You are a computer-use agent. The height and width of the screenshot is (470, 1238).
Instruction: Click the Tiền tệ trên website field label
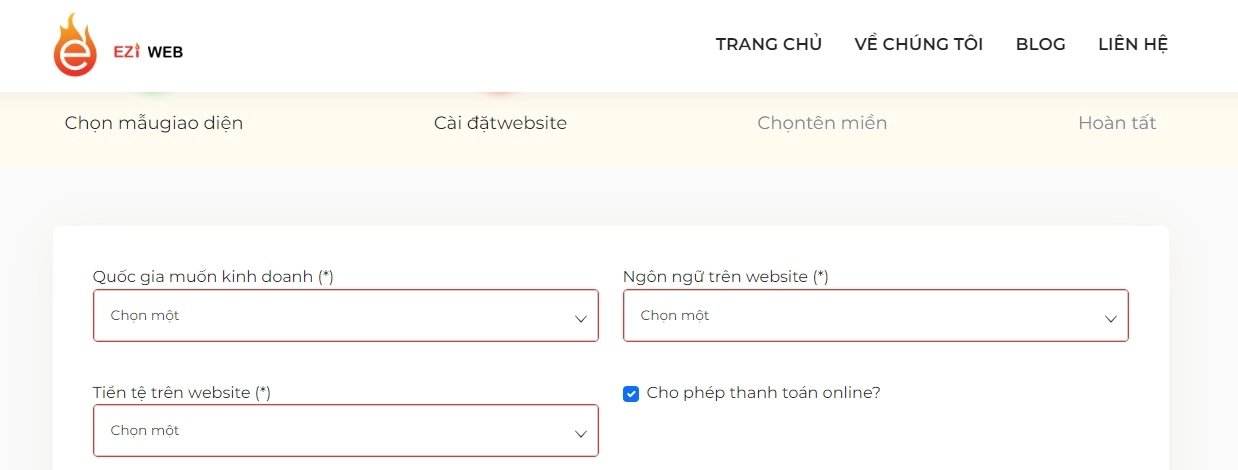click(181, 393)
